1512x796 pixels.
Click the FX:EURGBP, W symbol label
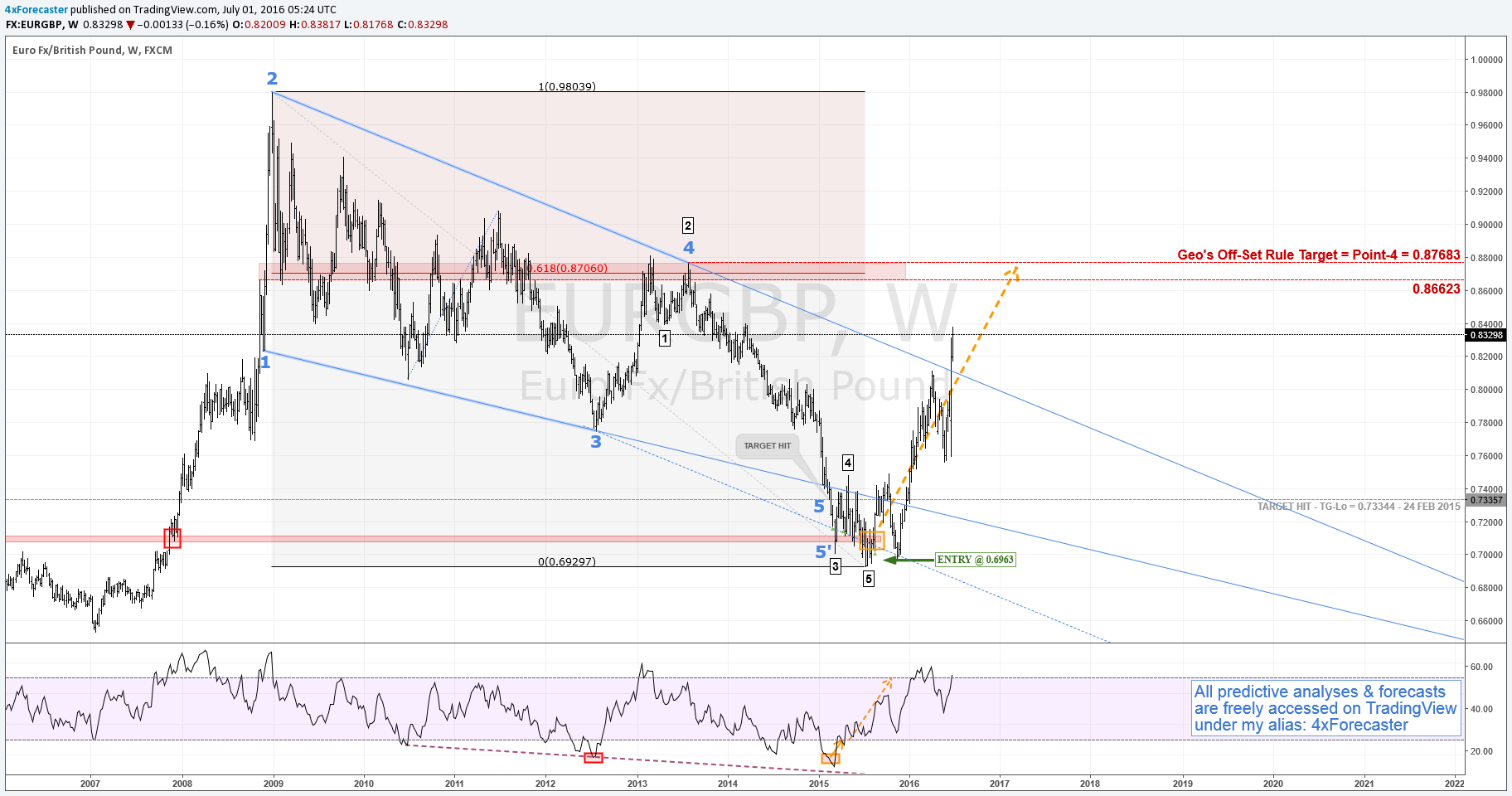click(x=42, y=25)
